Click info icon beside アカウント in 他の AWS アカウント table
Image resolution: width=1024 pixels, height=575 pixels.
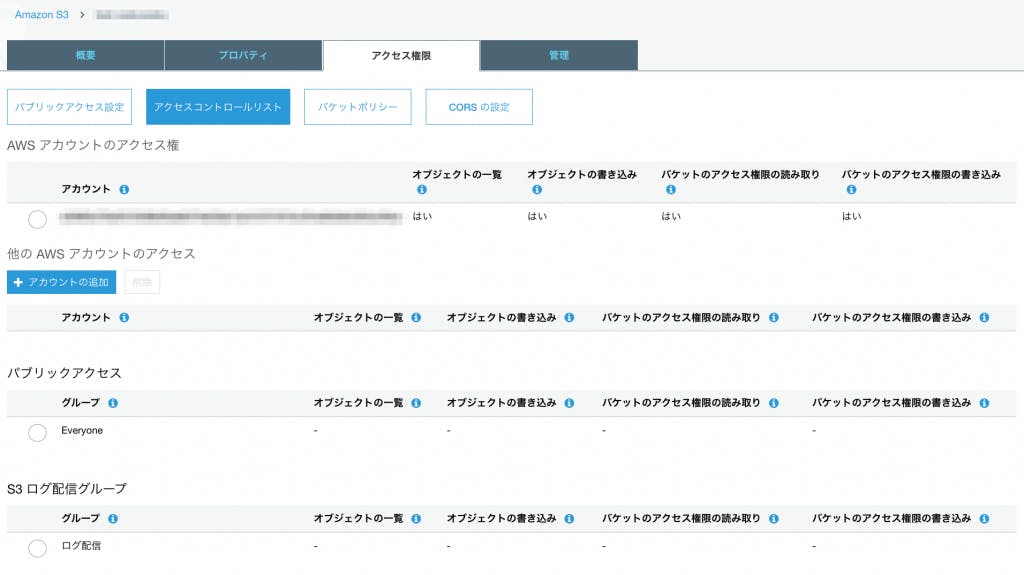124,317
